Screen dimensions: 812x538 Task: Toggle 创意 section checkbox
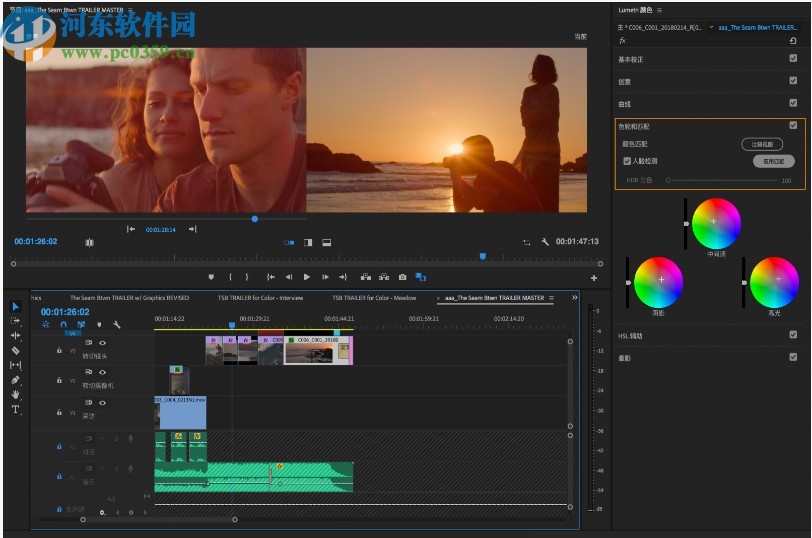pyautogui.click(x=793, y=80)
